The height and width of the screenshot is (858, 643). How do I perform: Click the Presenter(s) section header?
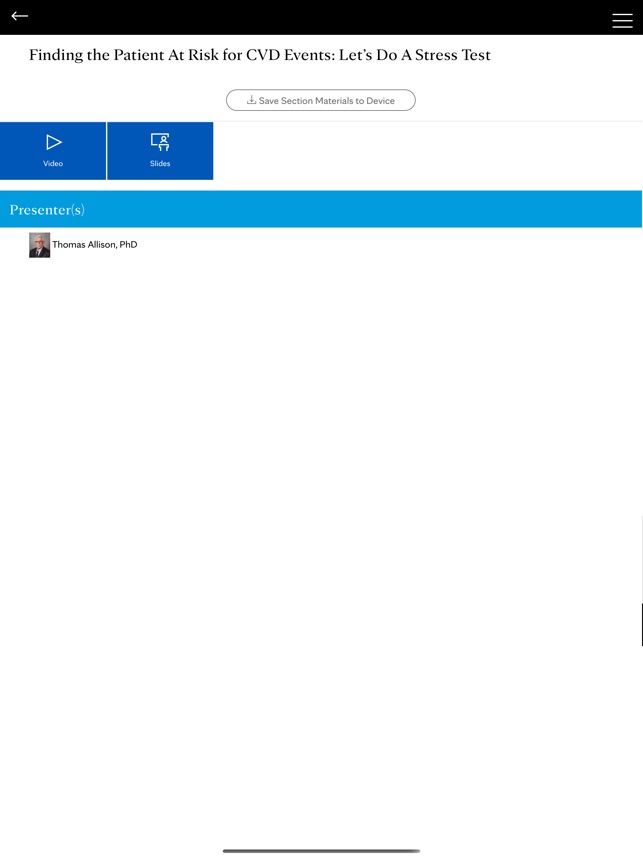tap(47, 210)
